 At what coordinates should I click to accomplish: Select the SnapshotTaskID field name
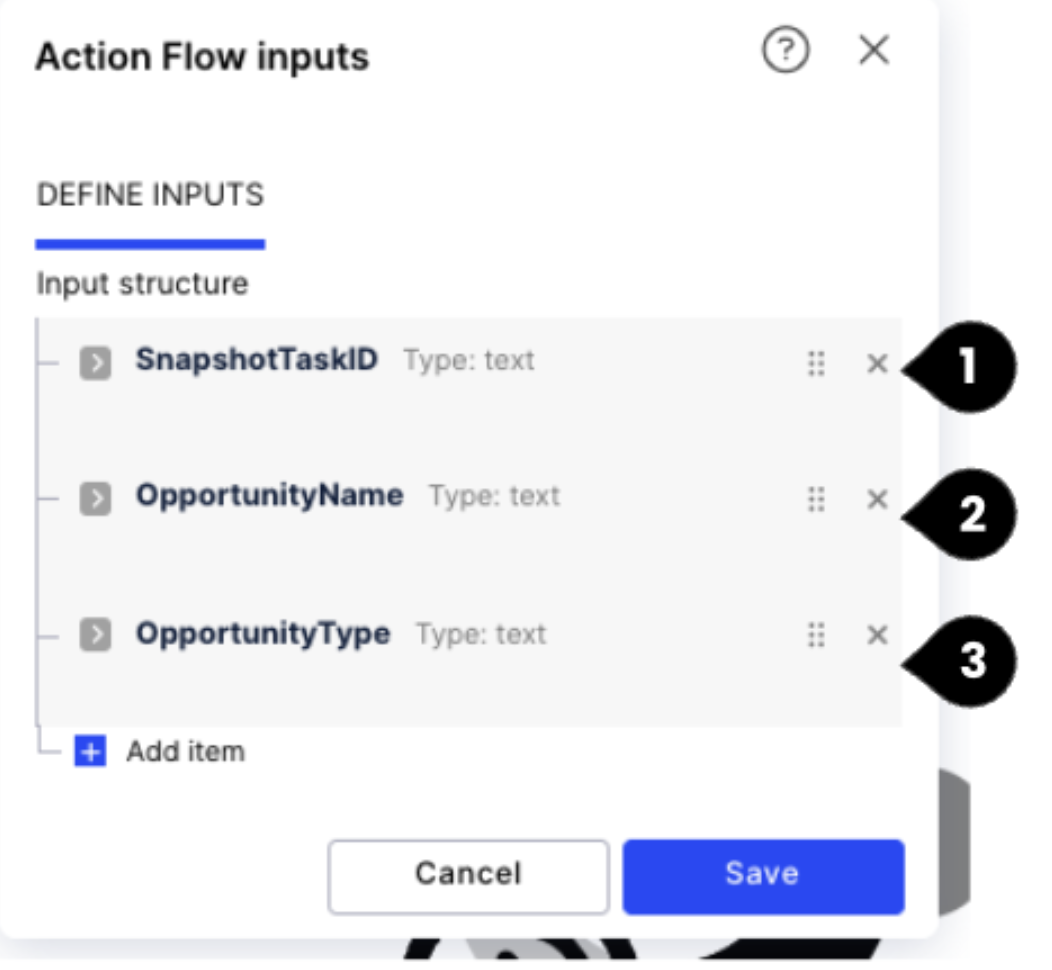(x=257, y=360)
